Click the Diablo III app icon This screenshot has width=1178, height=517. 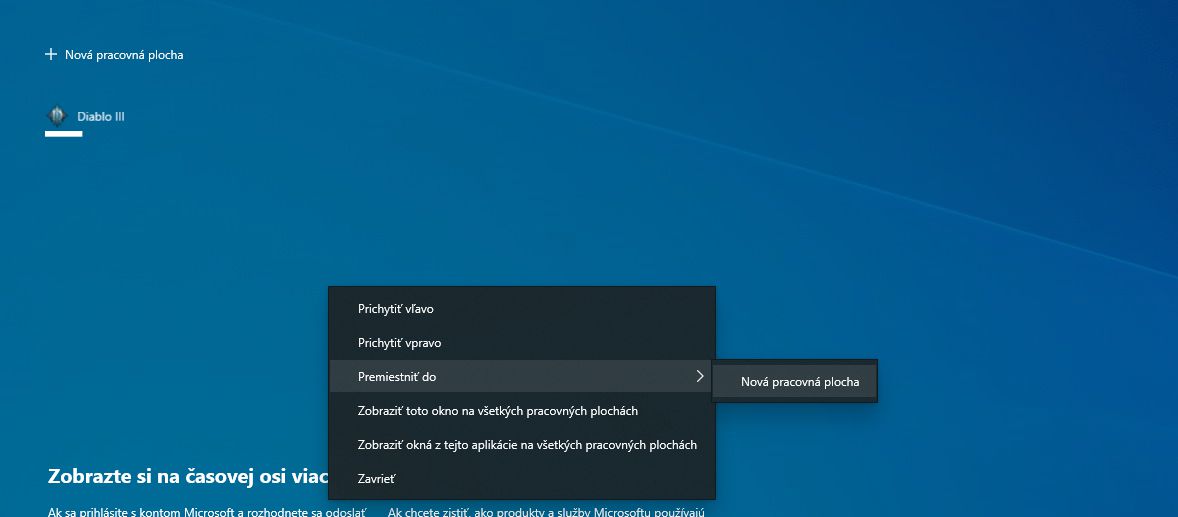click(57, 116)
